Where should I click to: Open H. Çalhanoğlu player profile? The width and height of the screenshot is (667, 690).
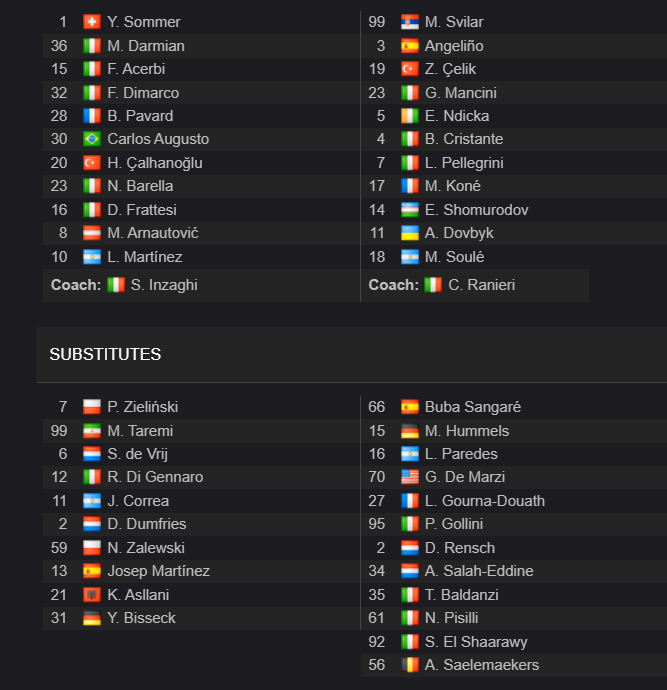155,163
